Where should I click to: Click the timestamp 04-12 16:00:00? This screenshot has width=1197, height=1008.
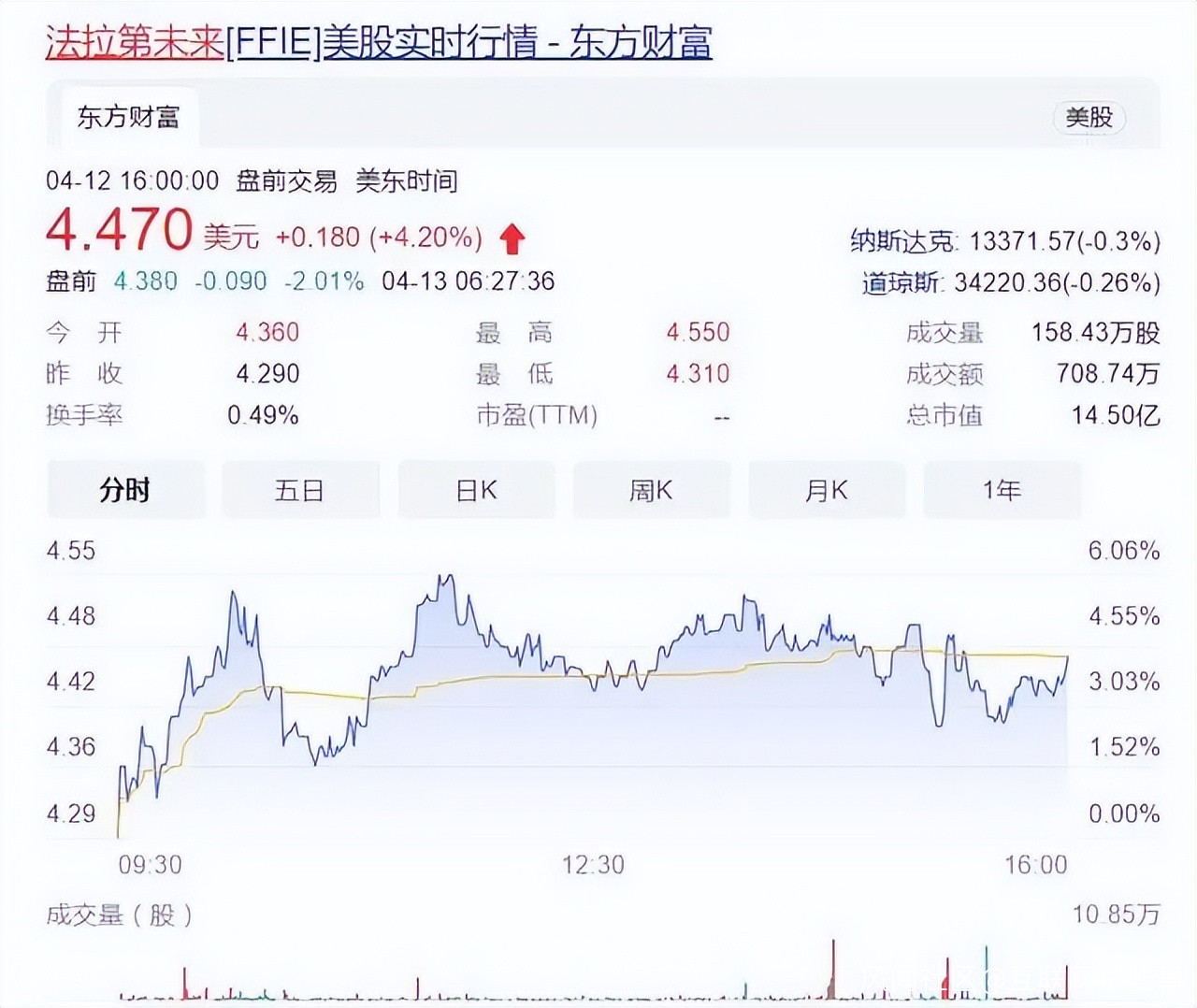coord(133,180)
